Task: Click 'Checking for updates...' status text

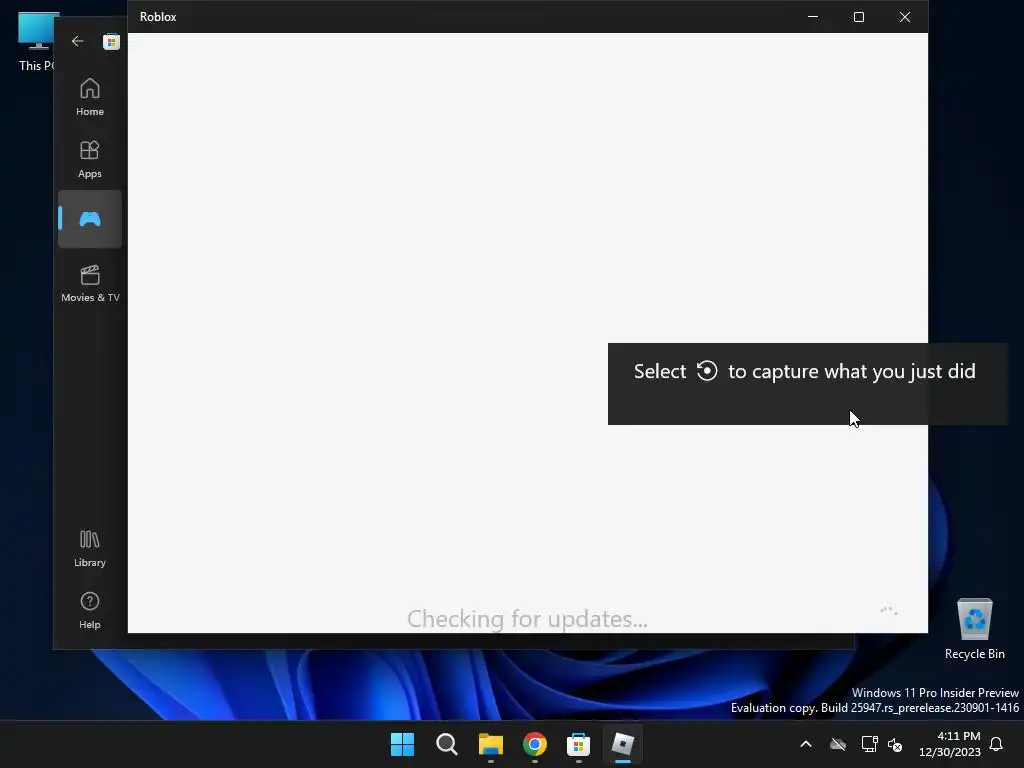Action: coord(527,618)
